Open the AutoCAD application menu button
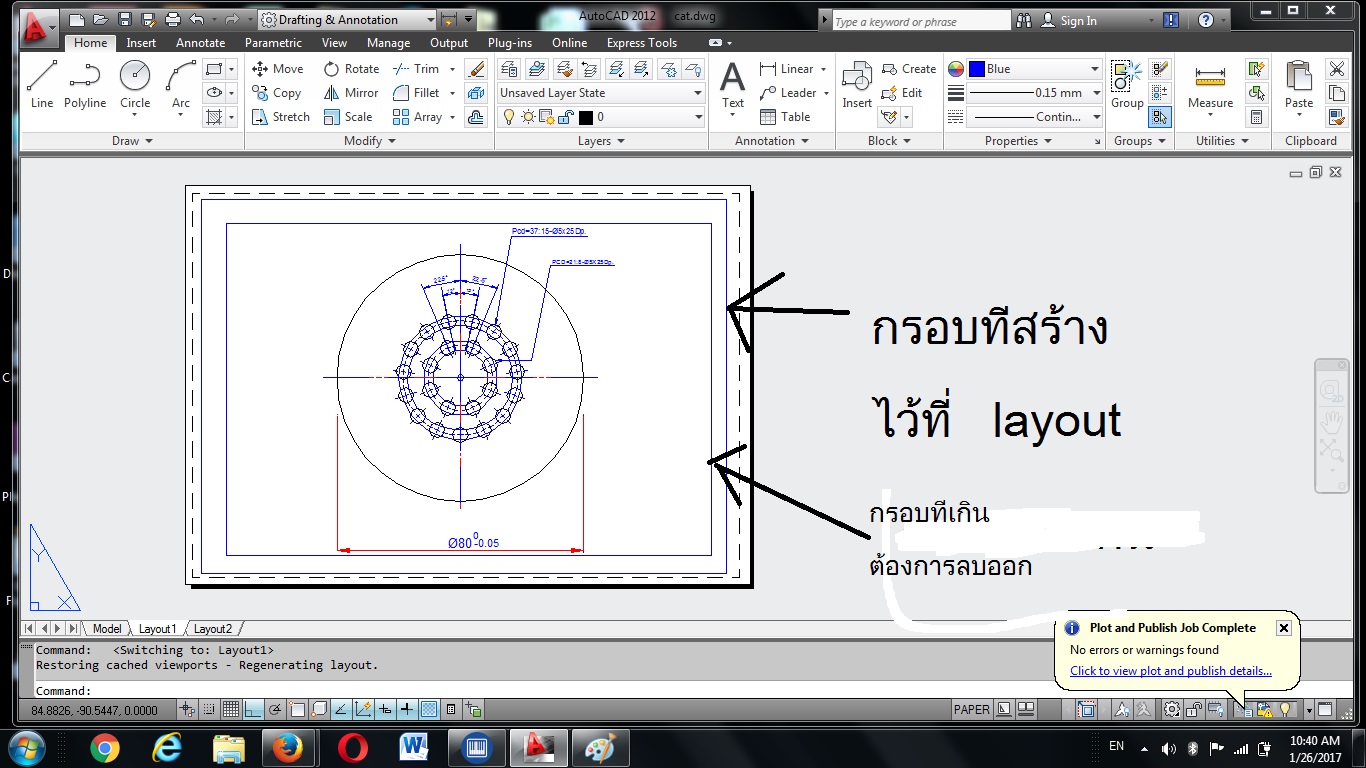This screenshot has height=768, width=1366. click(38, 26)
